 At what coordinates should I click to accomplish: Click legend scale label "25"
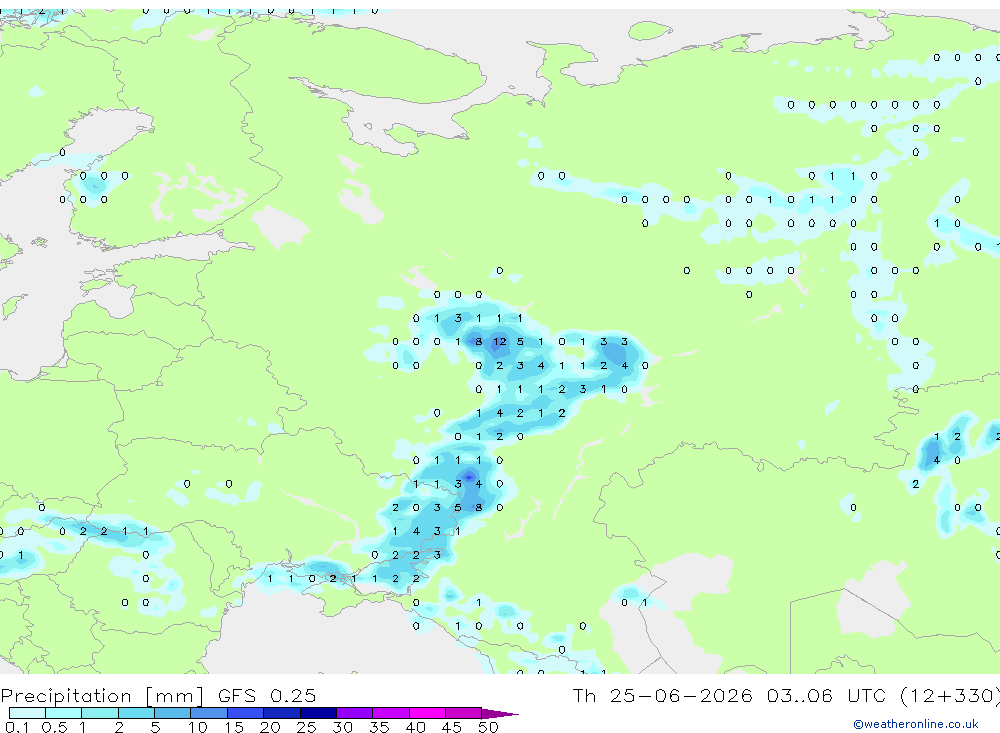pyautogui.click(x=306, y=727)
